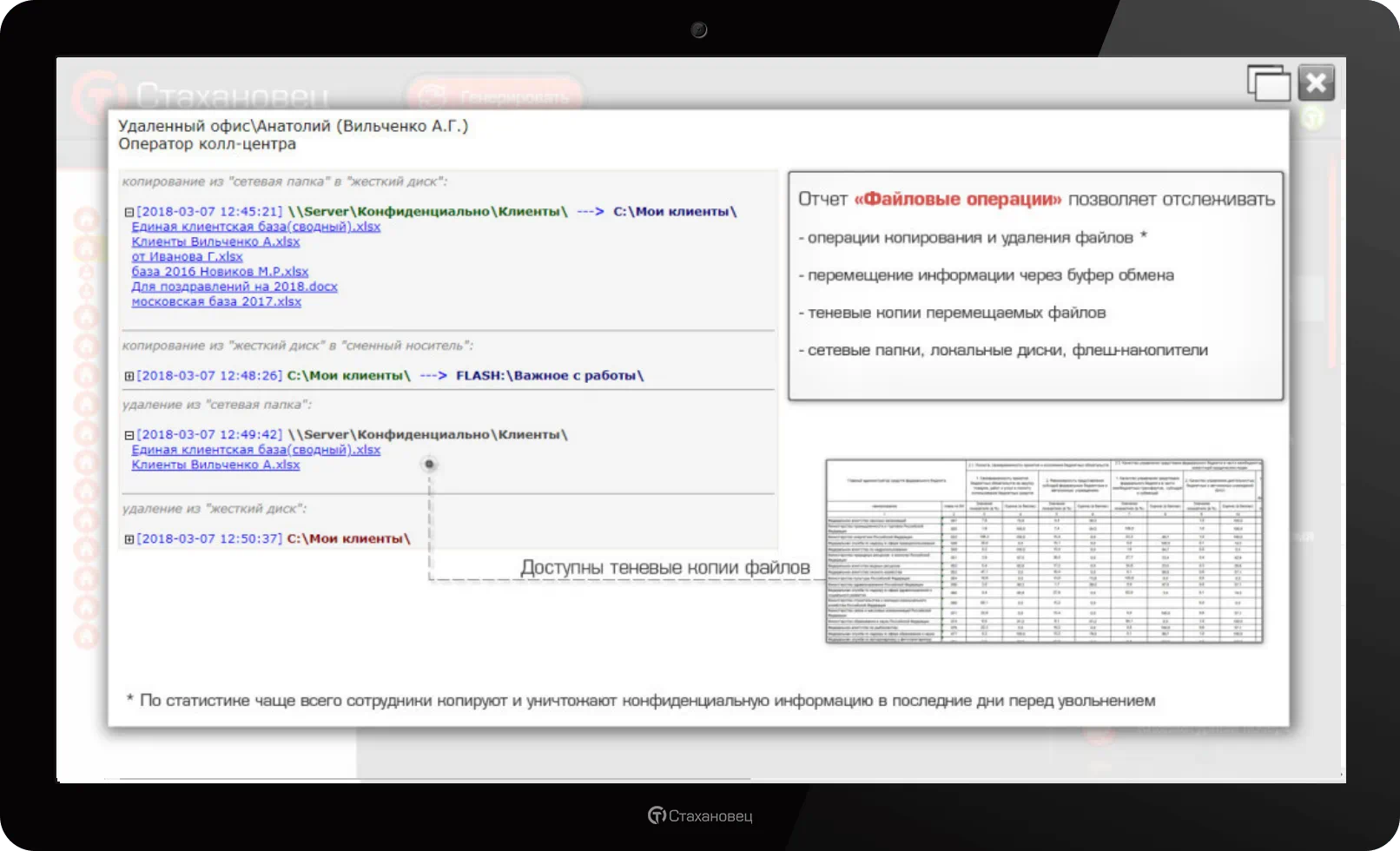1400x851 pixels.
Task: Collapse the 12:45:21 network folder copy entry
Action: [x=129, y=212]
